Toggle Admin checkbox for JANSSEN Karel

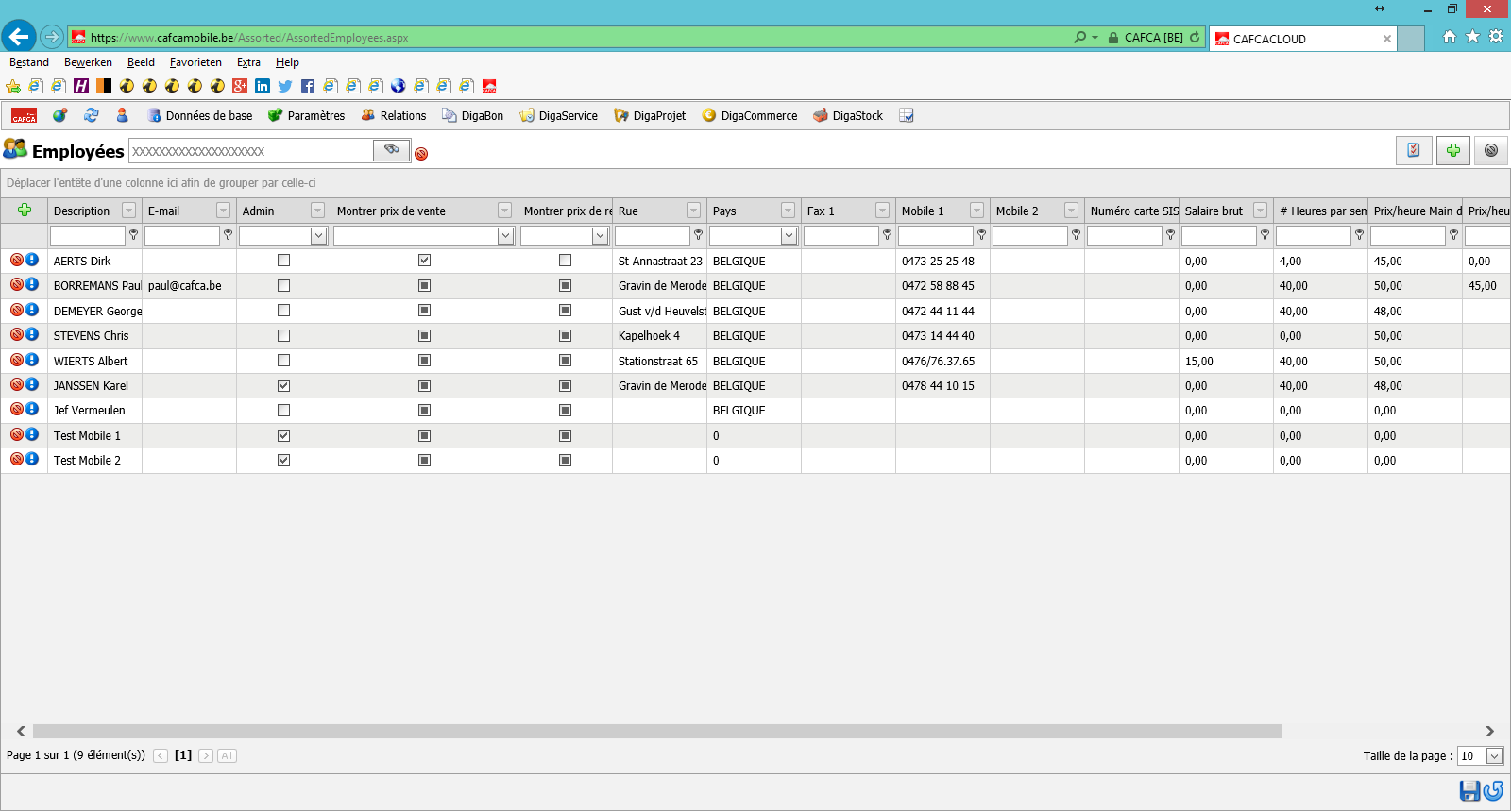(283, 385)
